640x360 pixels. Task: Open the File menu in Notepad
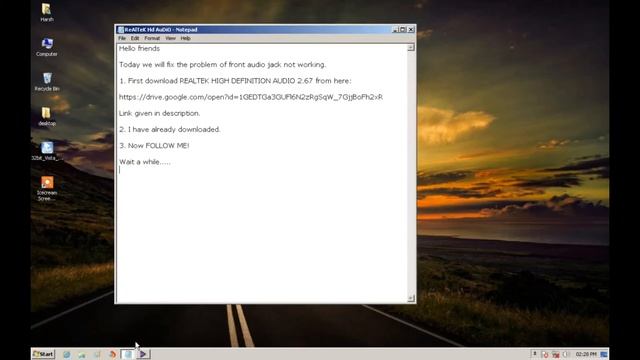(122, 38)
